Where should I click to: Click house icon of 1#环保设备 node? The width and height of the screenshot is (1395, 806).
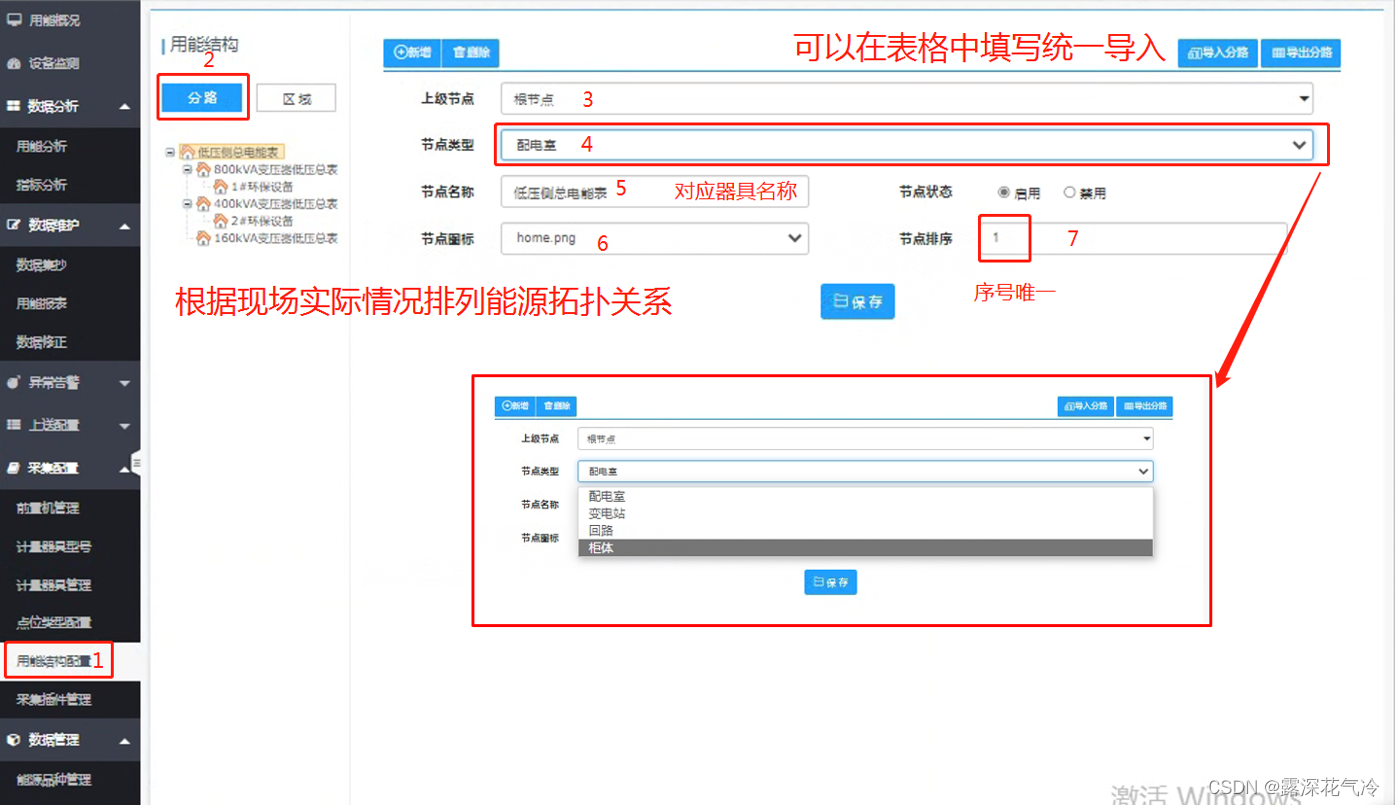[x=221, y=186]
